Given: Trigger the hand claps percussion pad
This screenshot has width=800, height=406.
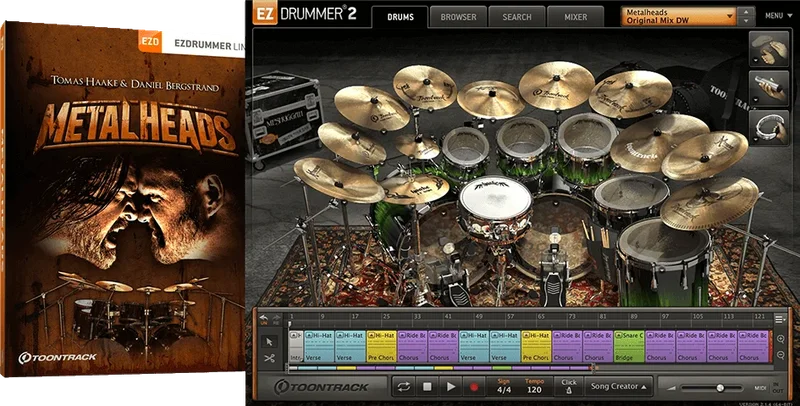Looking at the screenshot, I should pos(770,47).
